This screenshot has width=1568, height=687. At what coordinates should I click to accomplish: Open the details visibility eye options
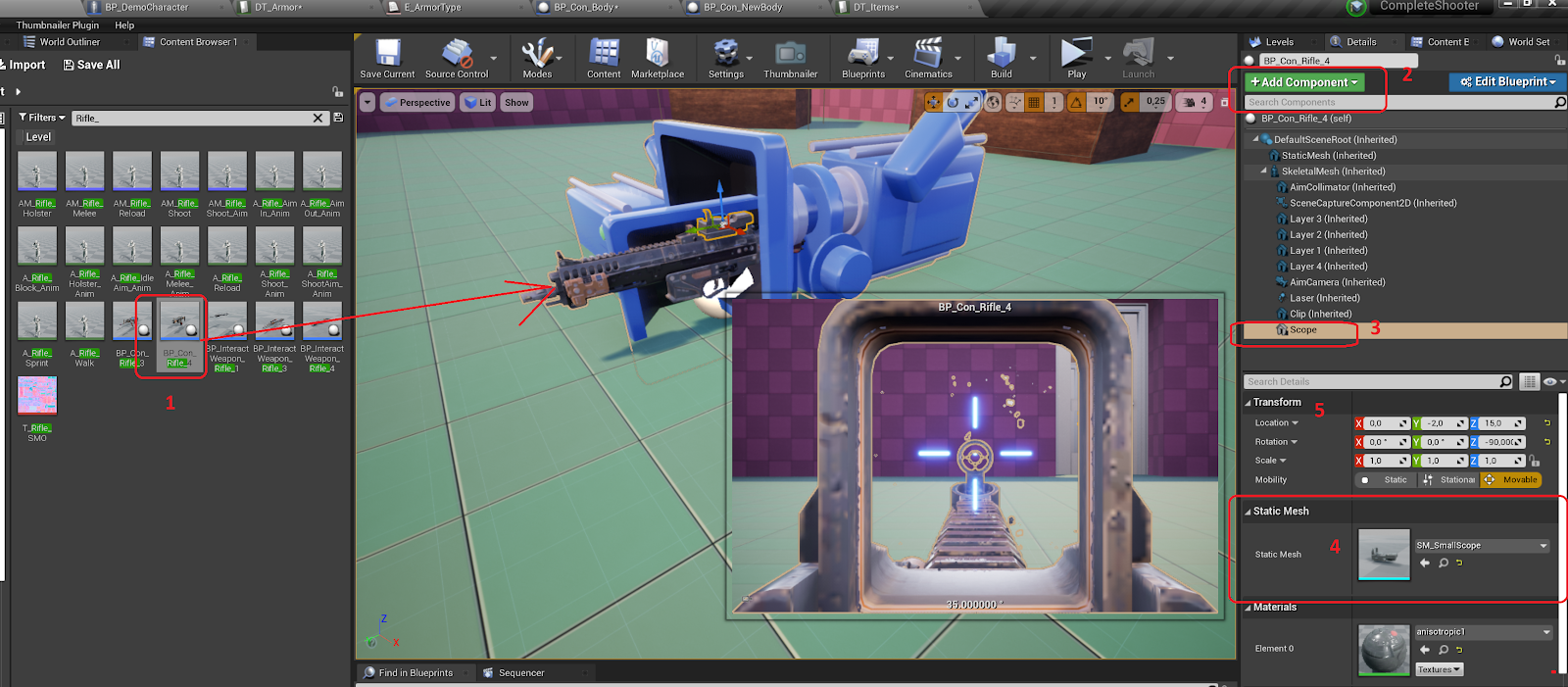click(x=1552, y=382)
